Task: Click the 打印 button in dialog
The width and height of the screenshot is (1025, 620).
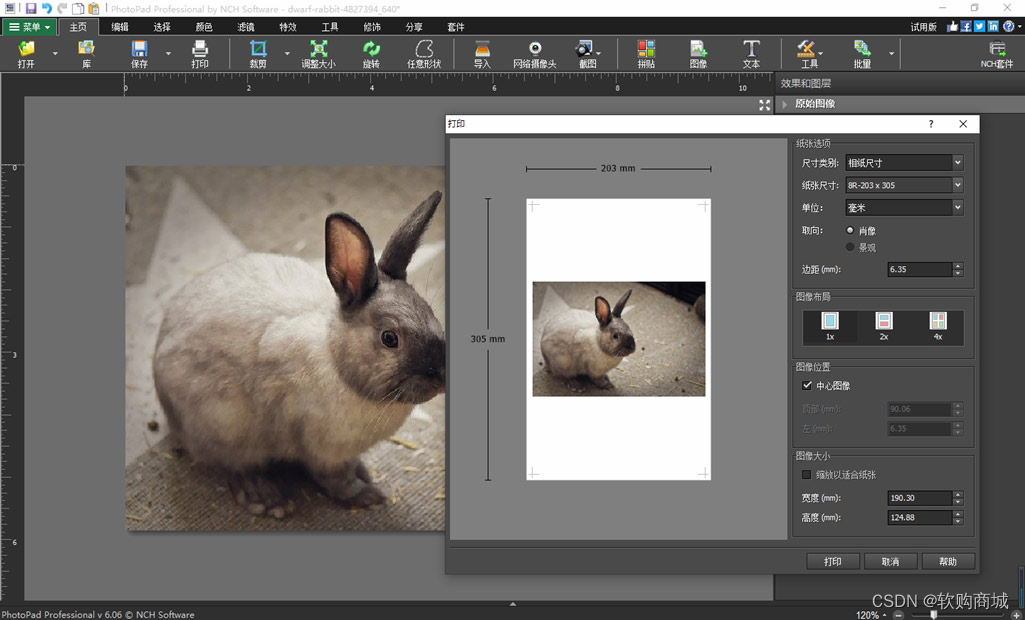Action: click(833, 562)
